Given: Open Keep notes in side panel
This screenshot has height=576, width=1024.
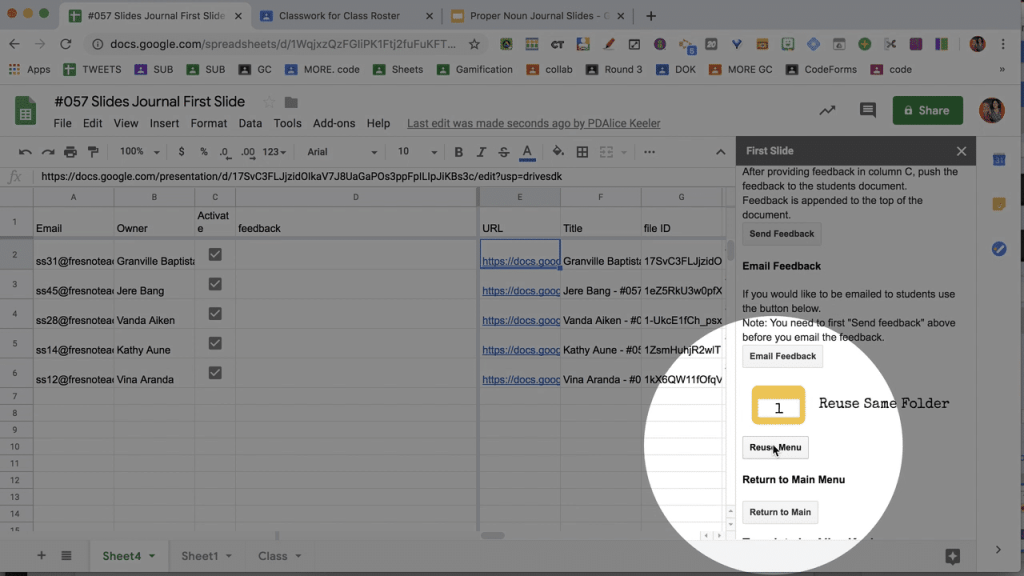Looking at the screenshot, I should [999, 204].
